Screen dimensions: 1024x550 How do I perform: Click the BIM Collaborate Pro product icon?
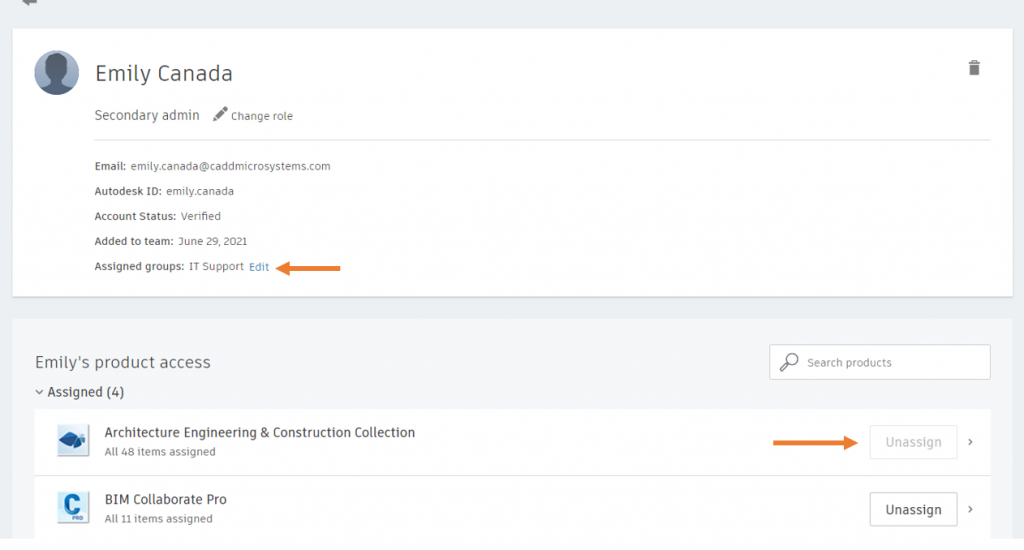pyautogui.click(x=72, y=508)
